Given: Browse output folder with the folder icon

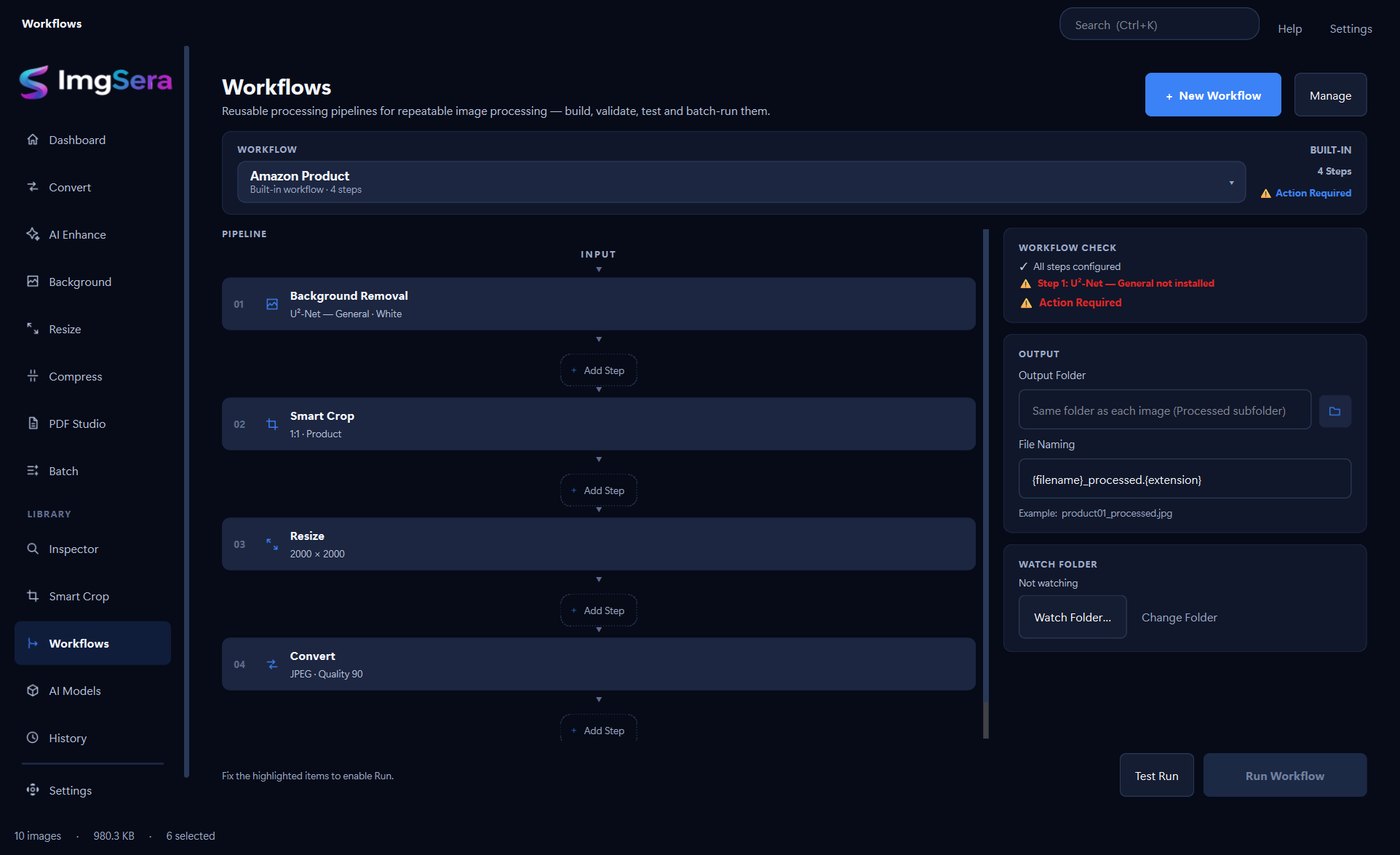Looking at the screenshot, I should point(1335,411).
